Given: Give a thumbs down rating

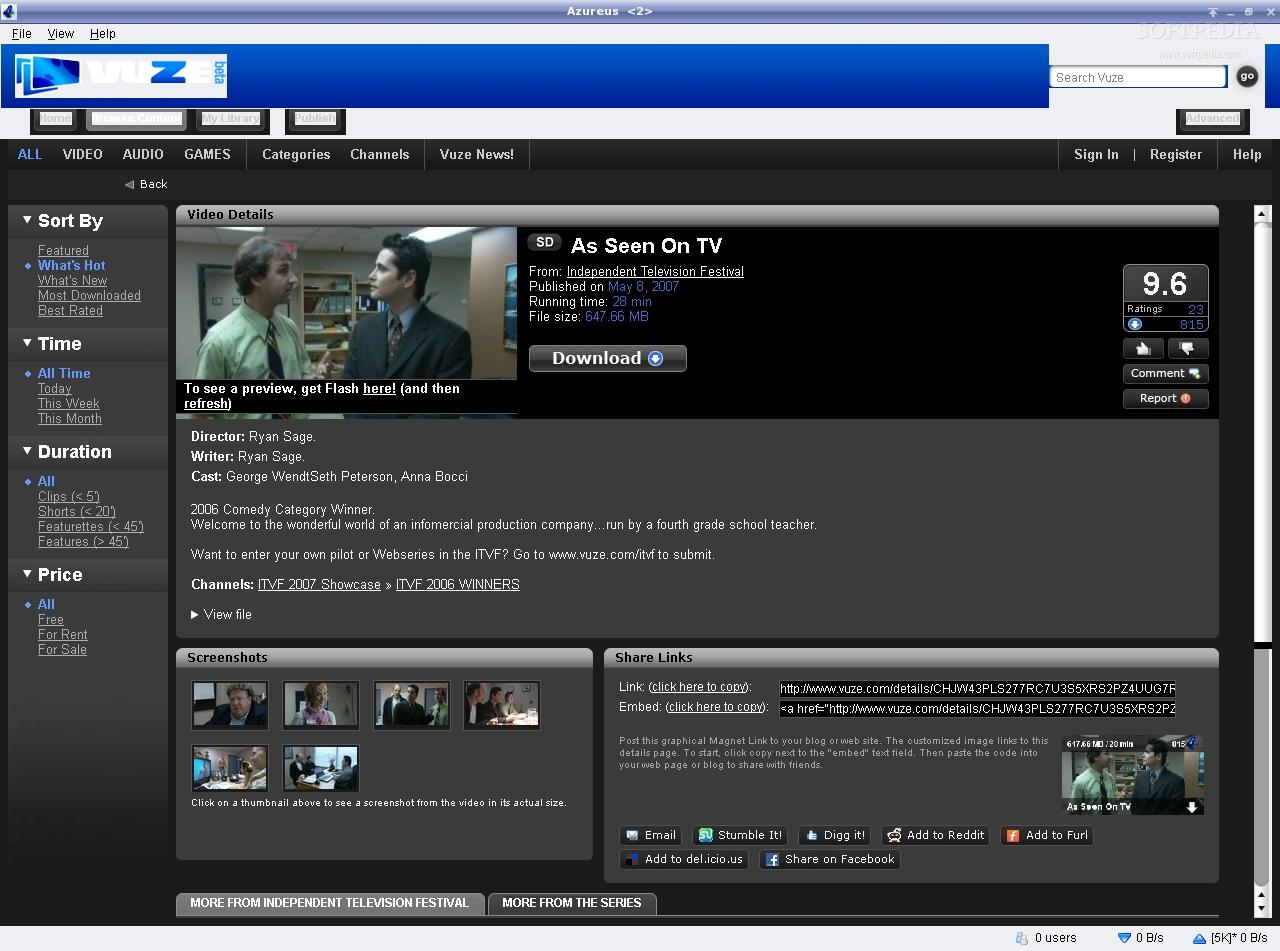Looking at the screenshot, I should point(1187,349).
